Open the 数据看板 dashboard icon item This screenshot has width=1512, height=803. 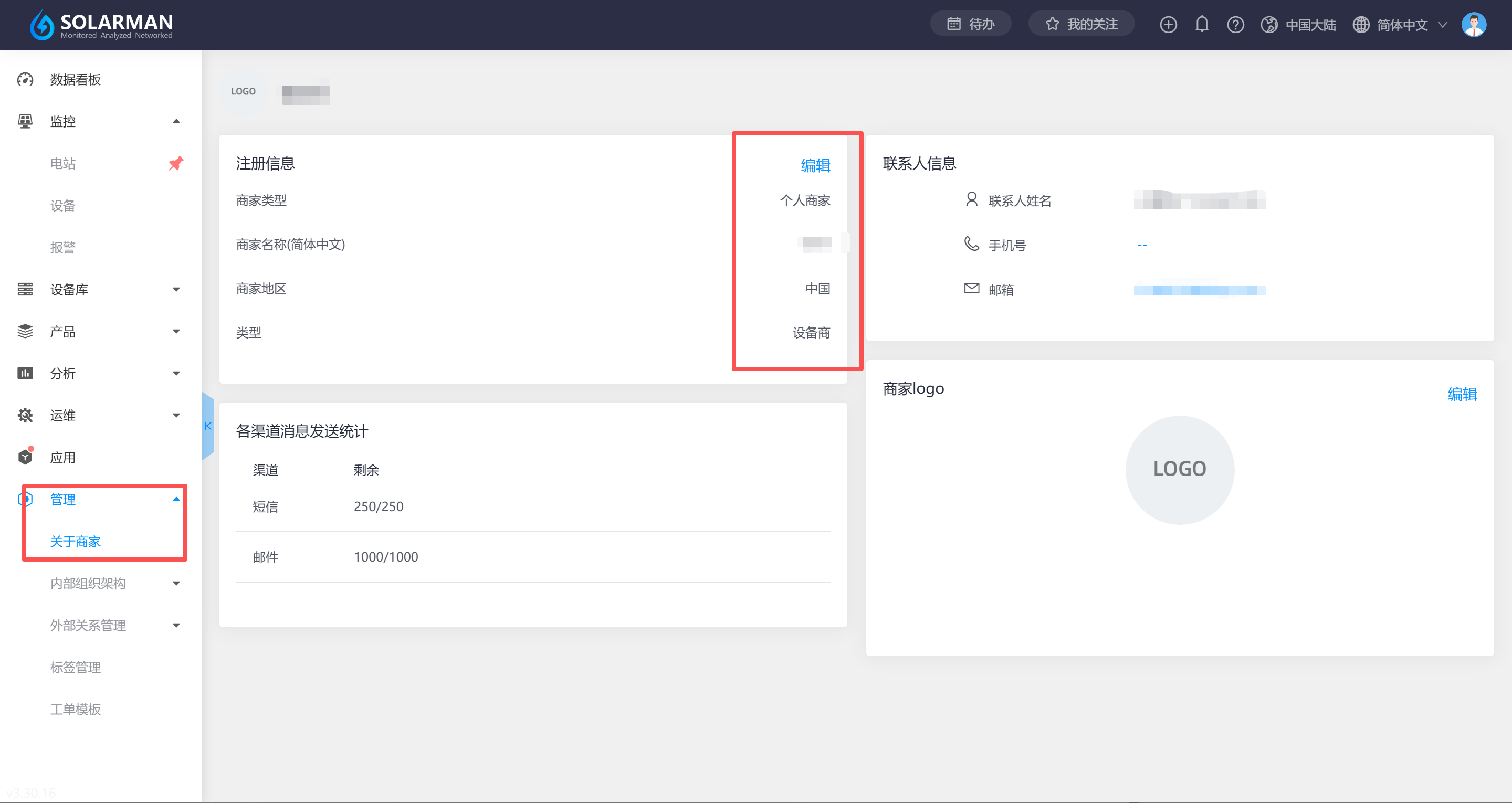25,79
